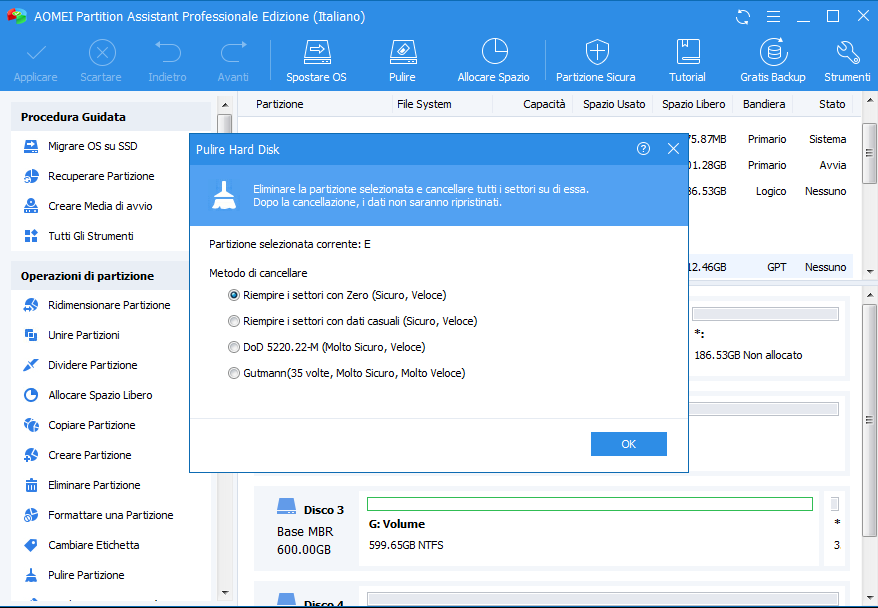
Task: Sort by File System column header
Action: click(x=424, y=104)
